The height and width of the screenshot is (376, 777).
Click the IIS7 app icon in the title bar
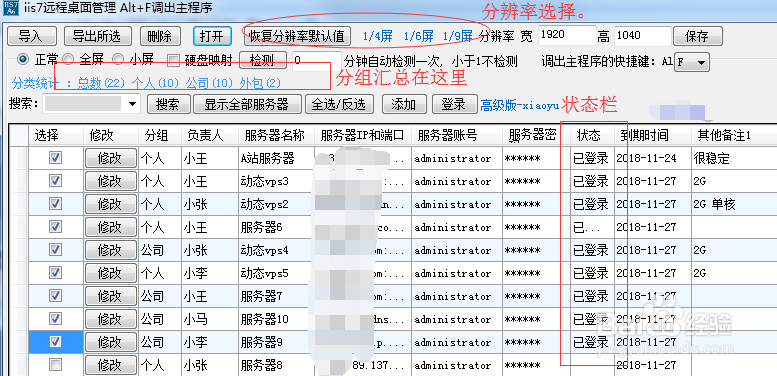point(11,8)
